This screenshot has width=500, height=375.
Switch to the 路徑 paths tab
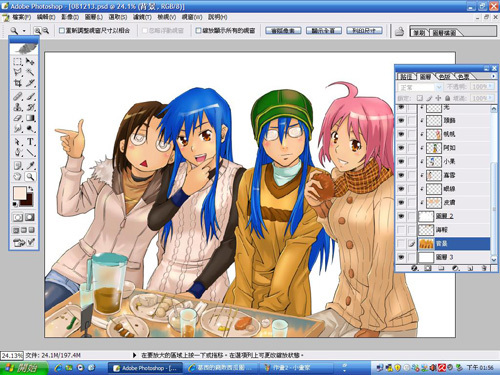(x=406, y=77)
